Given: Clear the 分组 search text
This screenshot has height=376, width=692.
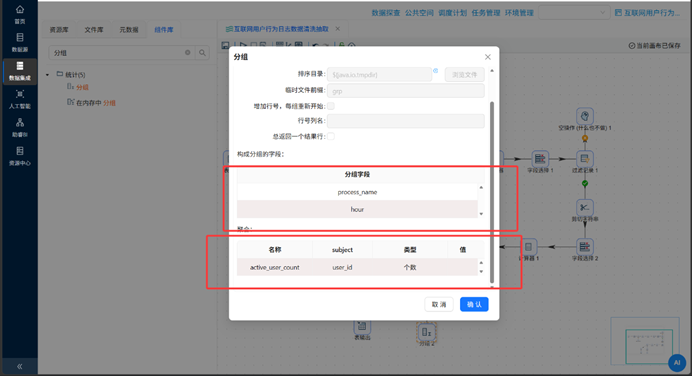Looking at the screenshot, I should pos(188,53).
